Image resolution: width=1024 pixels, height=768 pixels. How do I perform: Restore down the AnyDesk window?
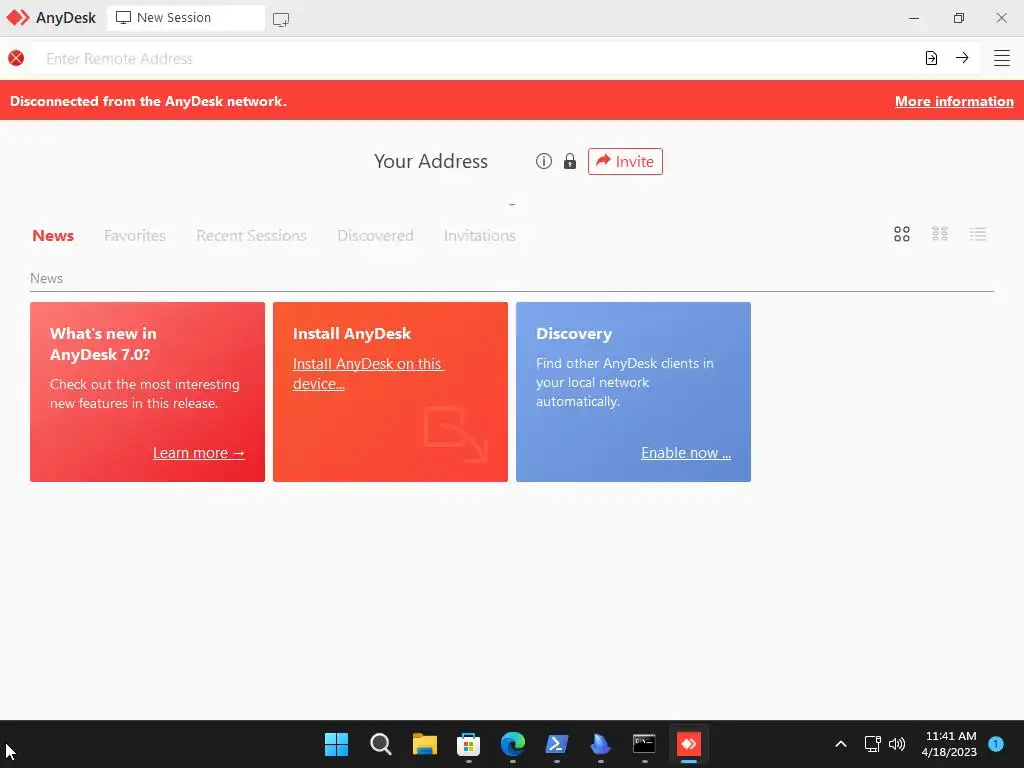point(958,18)
